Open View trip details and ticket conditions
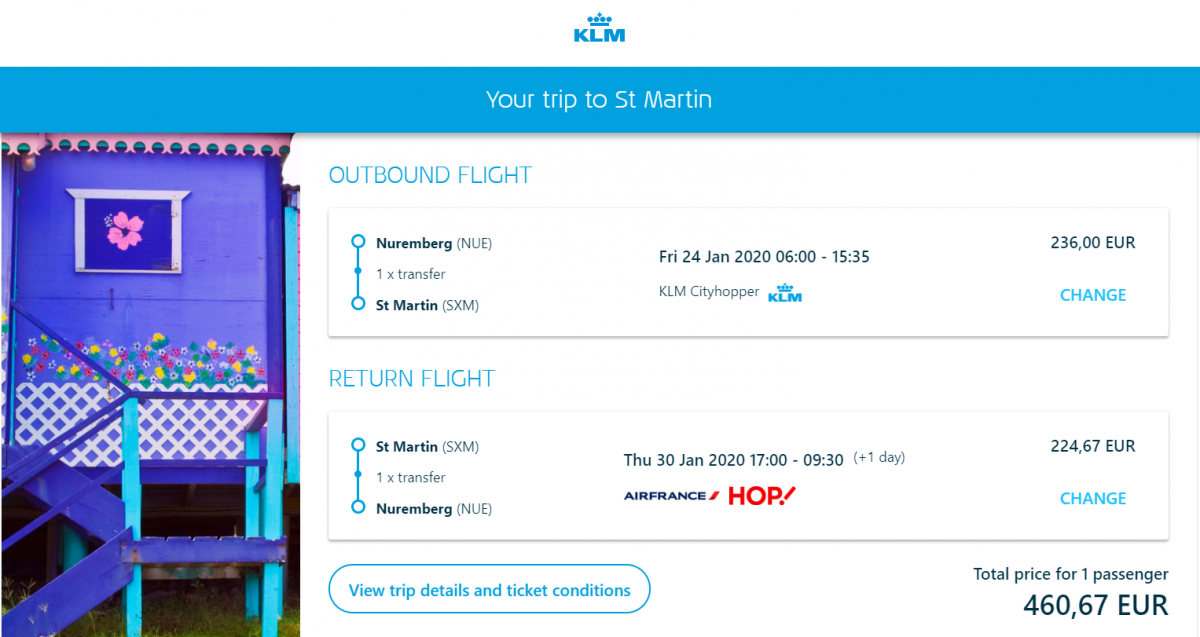1200x637 pixels. pyautogui.click(x=489, y=590)
